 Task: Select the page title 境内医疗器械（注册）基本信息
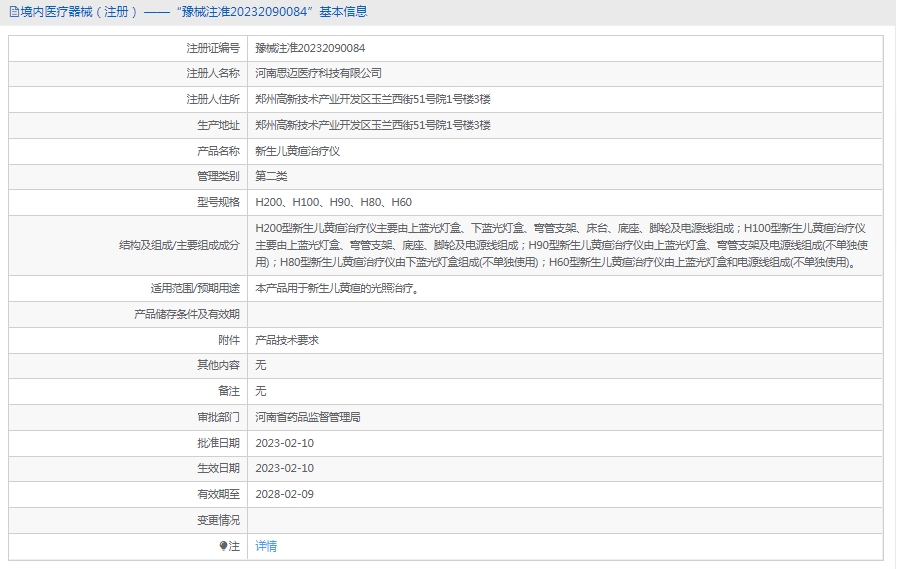click(194, 12)
